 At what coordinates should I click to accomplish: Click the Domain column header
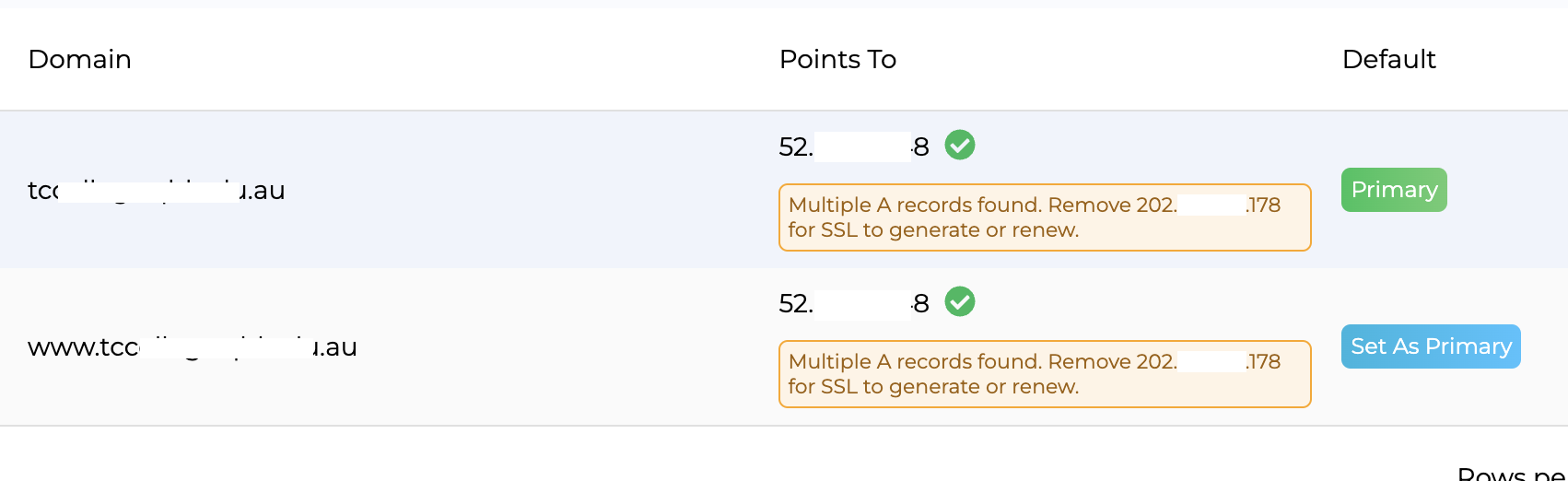click(x=80, y=60)
